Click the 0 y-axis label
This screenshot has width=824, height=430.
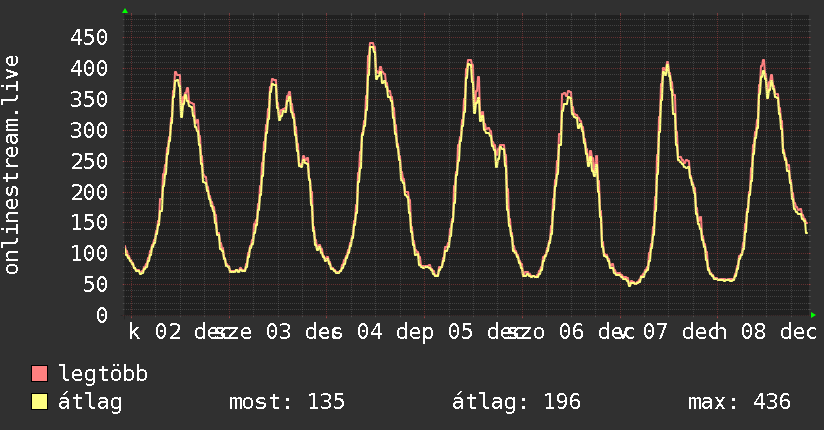pyautogui.click(x=102, y=315)
